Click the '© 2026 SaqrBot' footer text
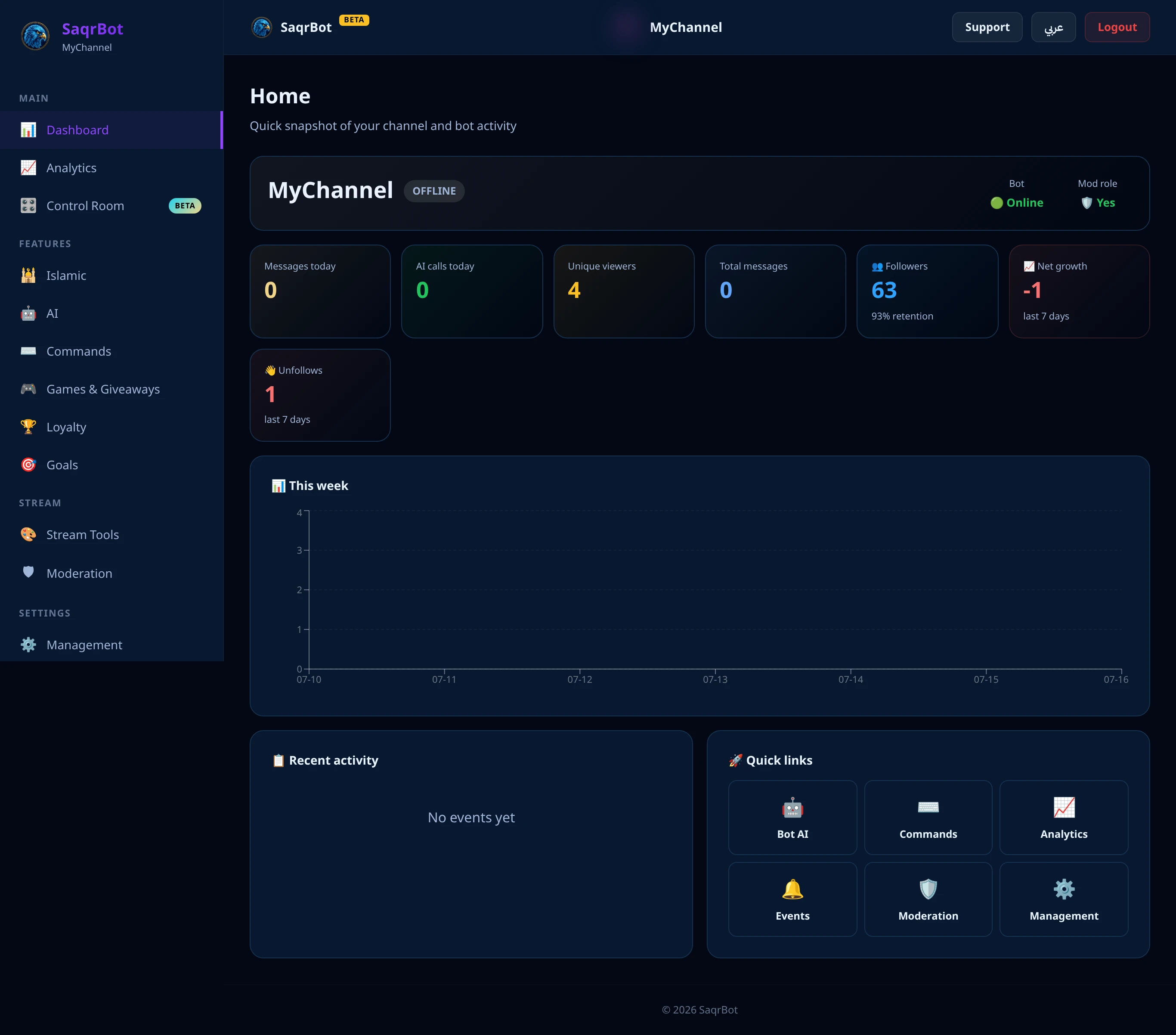 [699, 1010]
